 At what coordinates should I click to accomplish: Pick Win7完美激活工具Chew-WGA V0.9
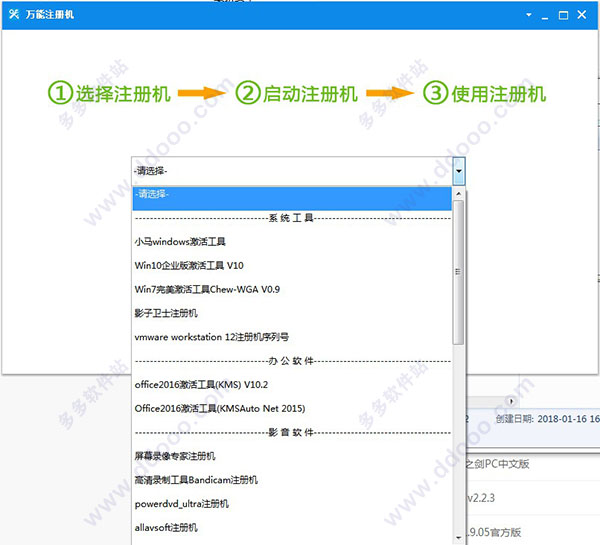pos(292,289)
